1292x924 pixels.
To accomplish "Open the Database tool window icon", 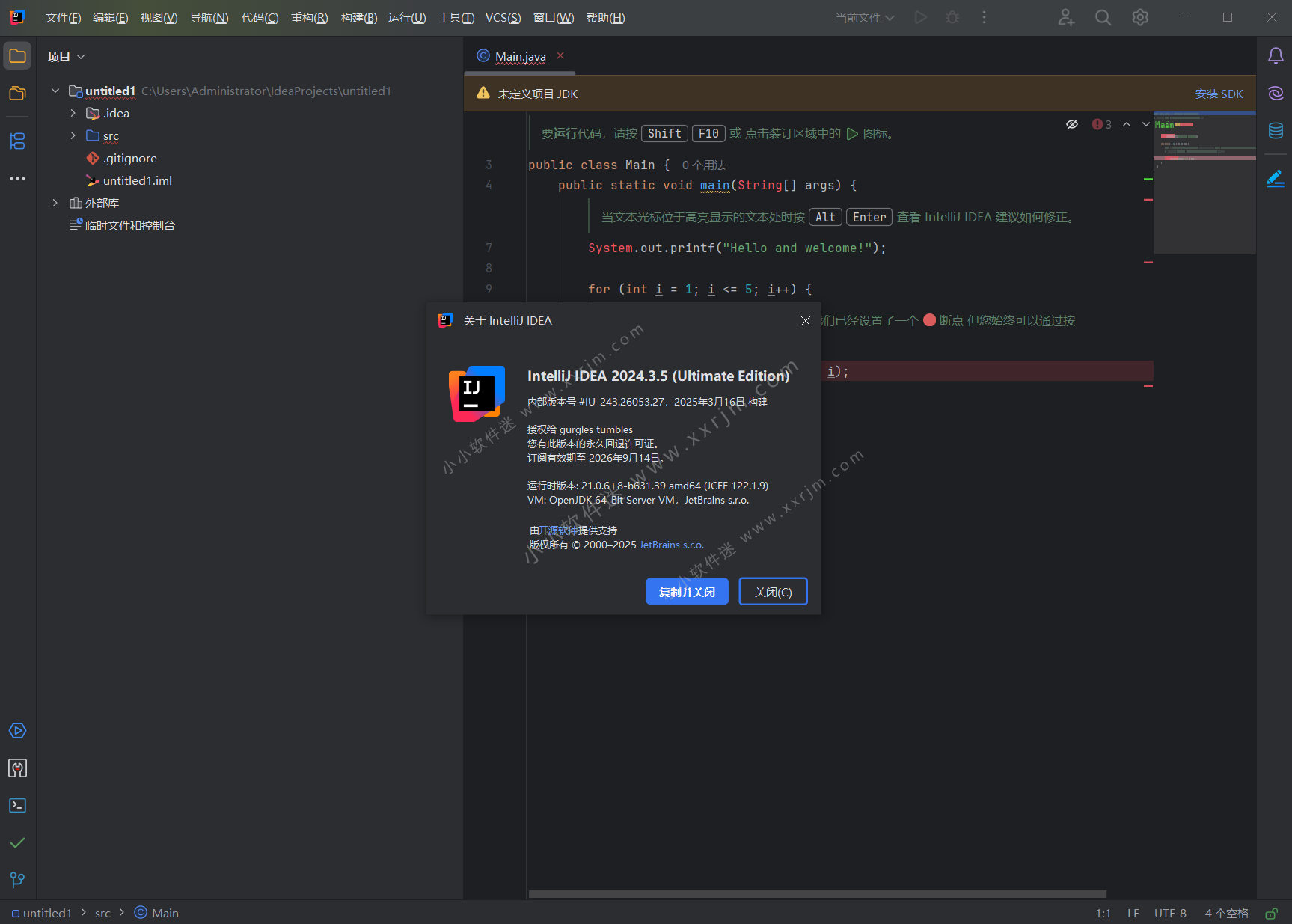I will pyautogui.click(x=1276, y=131).
